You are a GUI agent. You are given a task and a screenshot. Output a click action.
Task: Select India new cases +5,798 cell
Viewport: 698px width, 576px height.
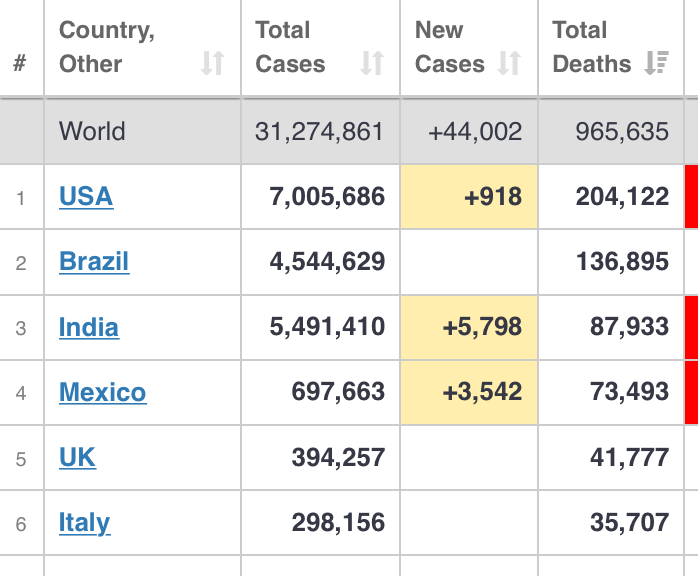(x=469, y=327)
